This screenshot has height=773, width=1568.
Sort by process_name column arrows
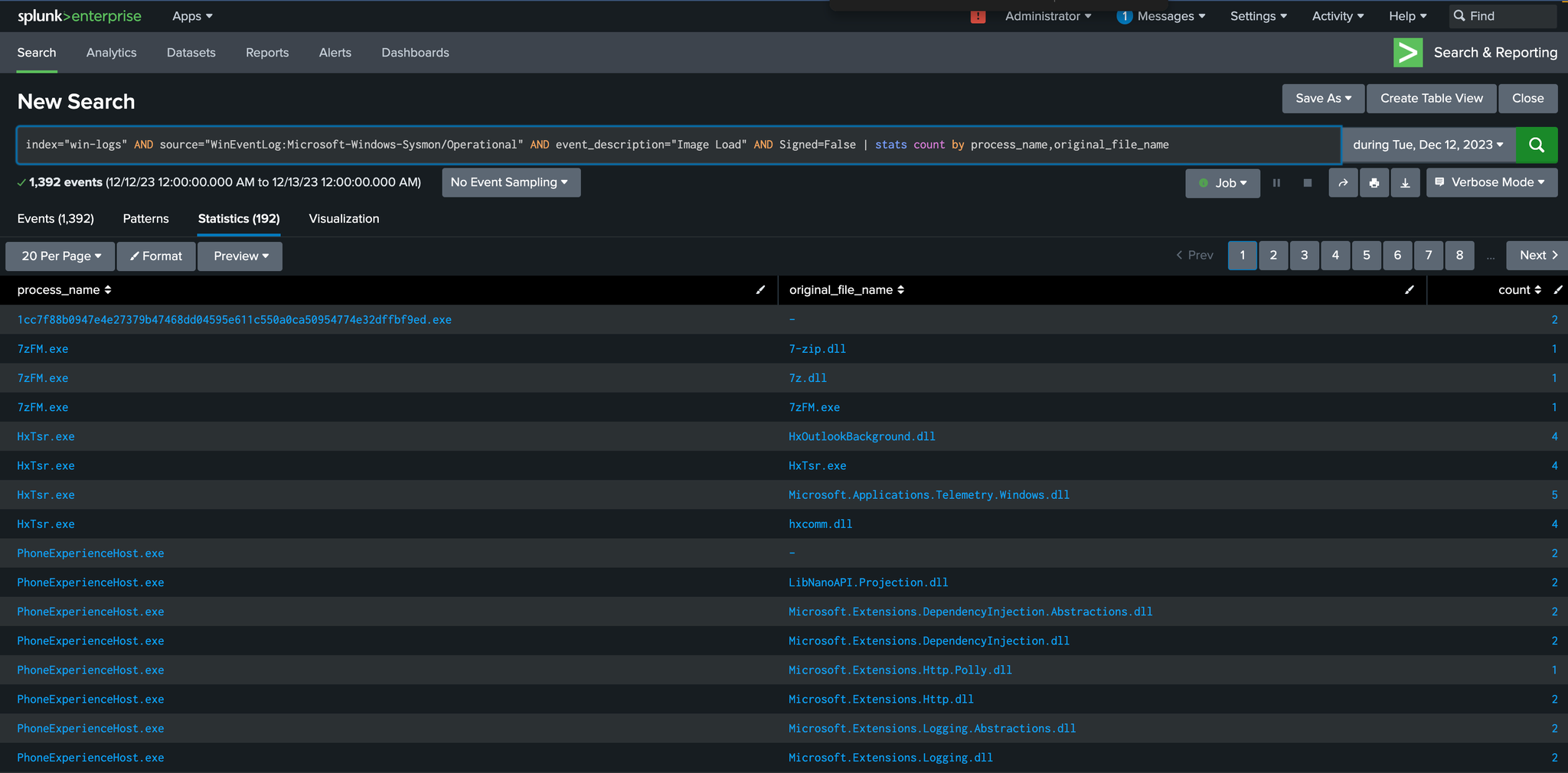(108, 289)
